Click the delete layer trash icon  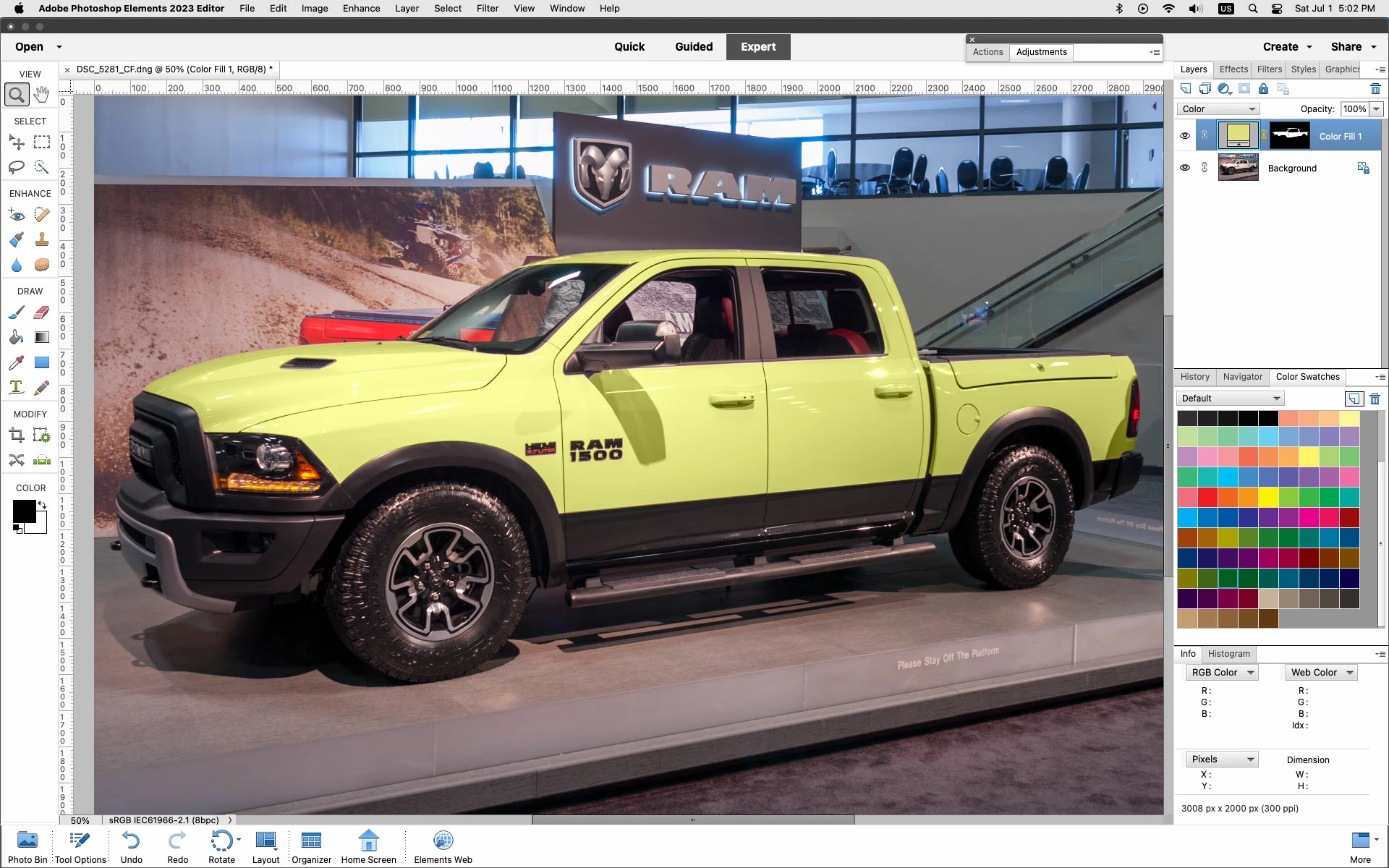pyautogui.click(x=1375, y=89)
